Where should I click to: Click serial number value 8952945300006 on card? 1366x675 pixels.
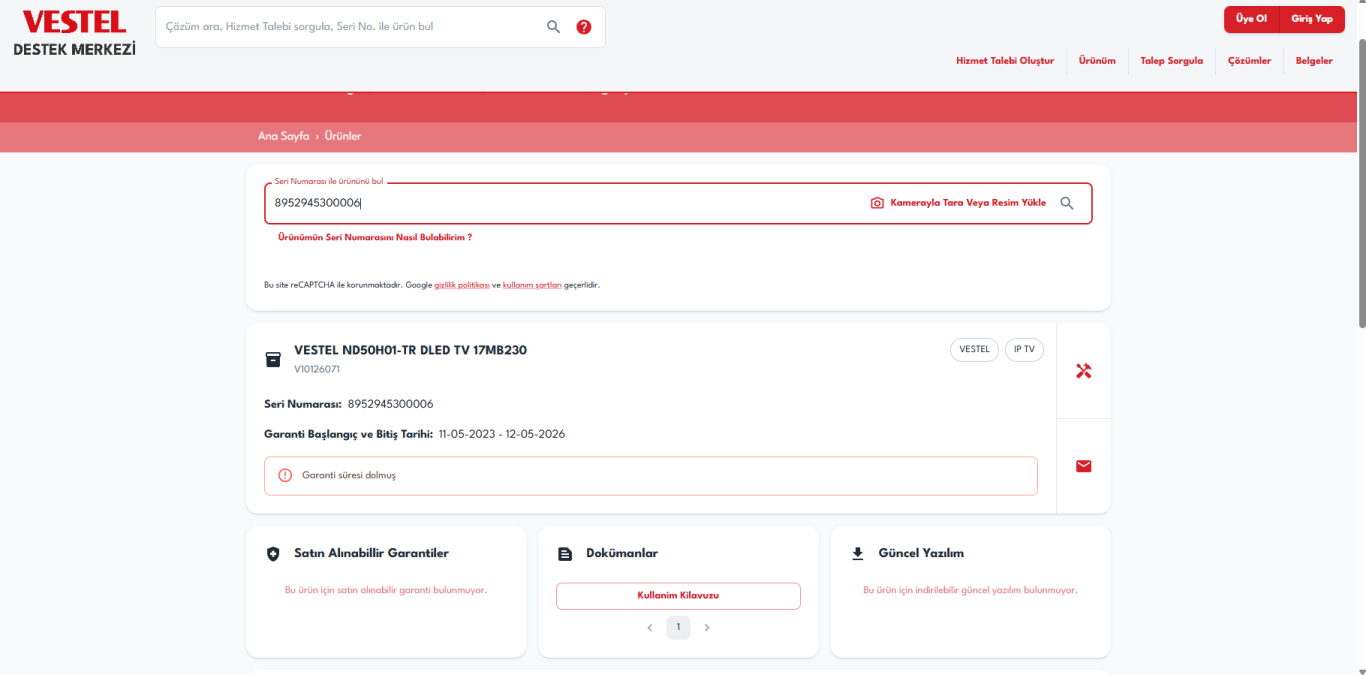(391, 404)
